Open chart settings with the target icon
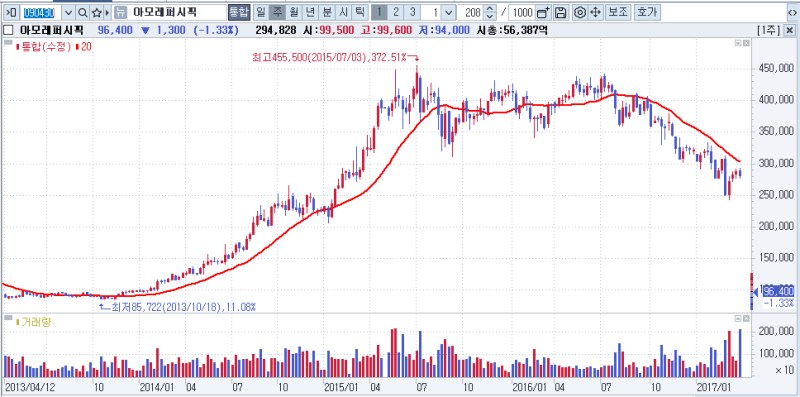Screen dimensions: 800x397 point(579,12)
